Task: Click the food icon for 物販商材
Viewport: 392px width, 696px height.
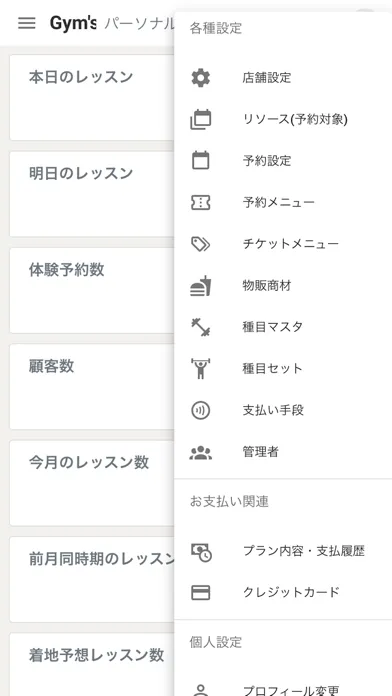Action: point(201,285)
